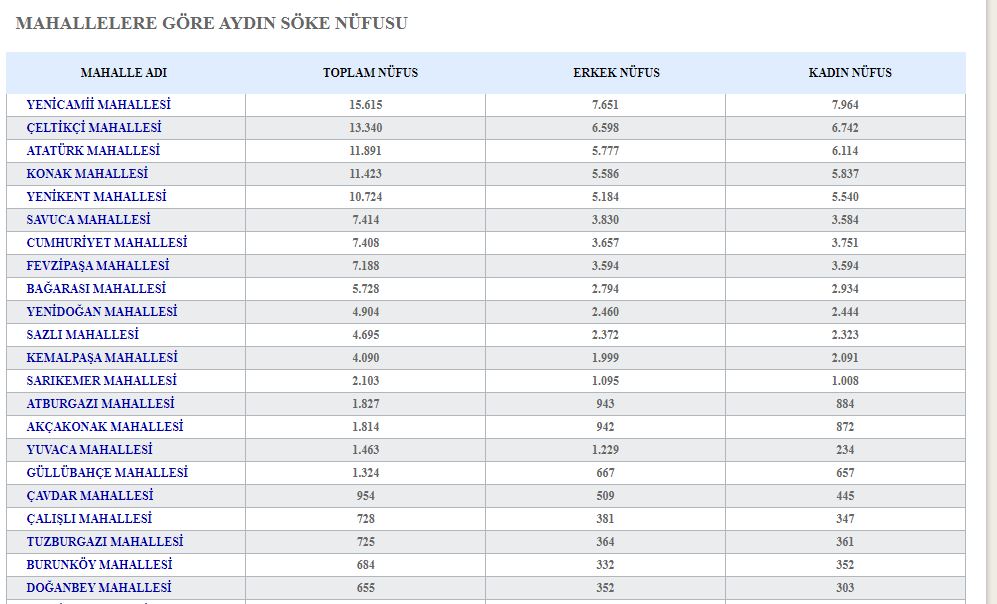Click the ATATÜRK MAHALLESİ link
997x604 pixels.
93,150
